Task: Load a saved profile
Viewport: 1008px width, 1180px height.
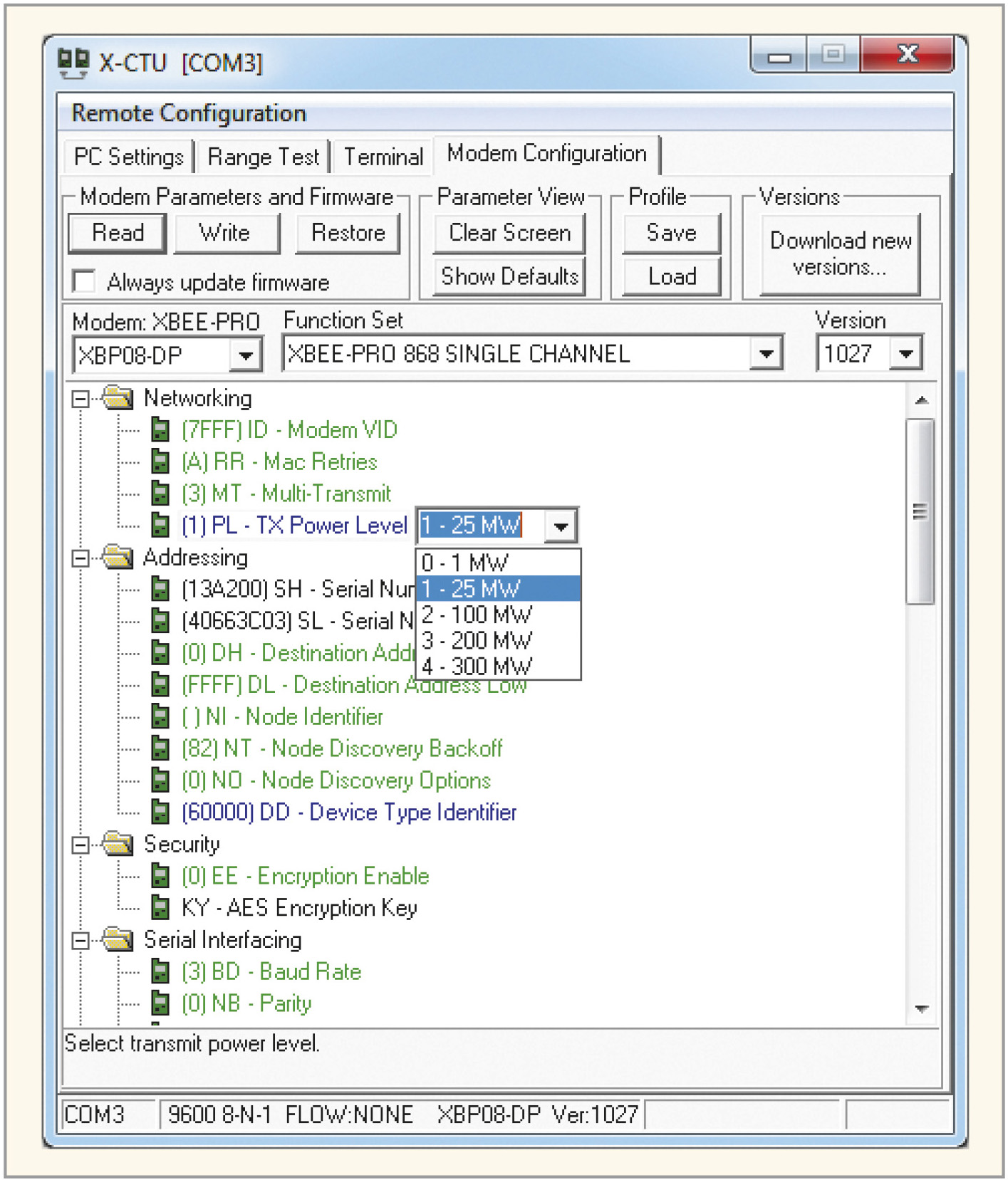Action: pos(672,276)
